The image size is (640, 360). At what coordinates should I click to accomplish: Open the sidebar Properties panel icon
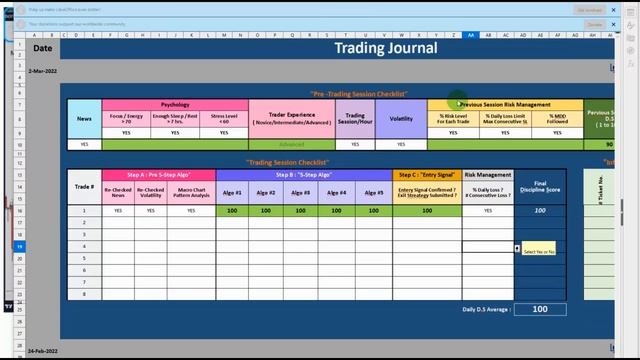point(631,12)
